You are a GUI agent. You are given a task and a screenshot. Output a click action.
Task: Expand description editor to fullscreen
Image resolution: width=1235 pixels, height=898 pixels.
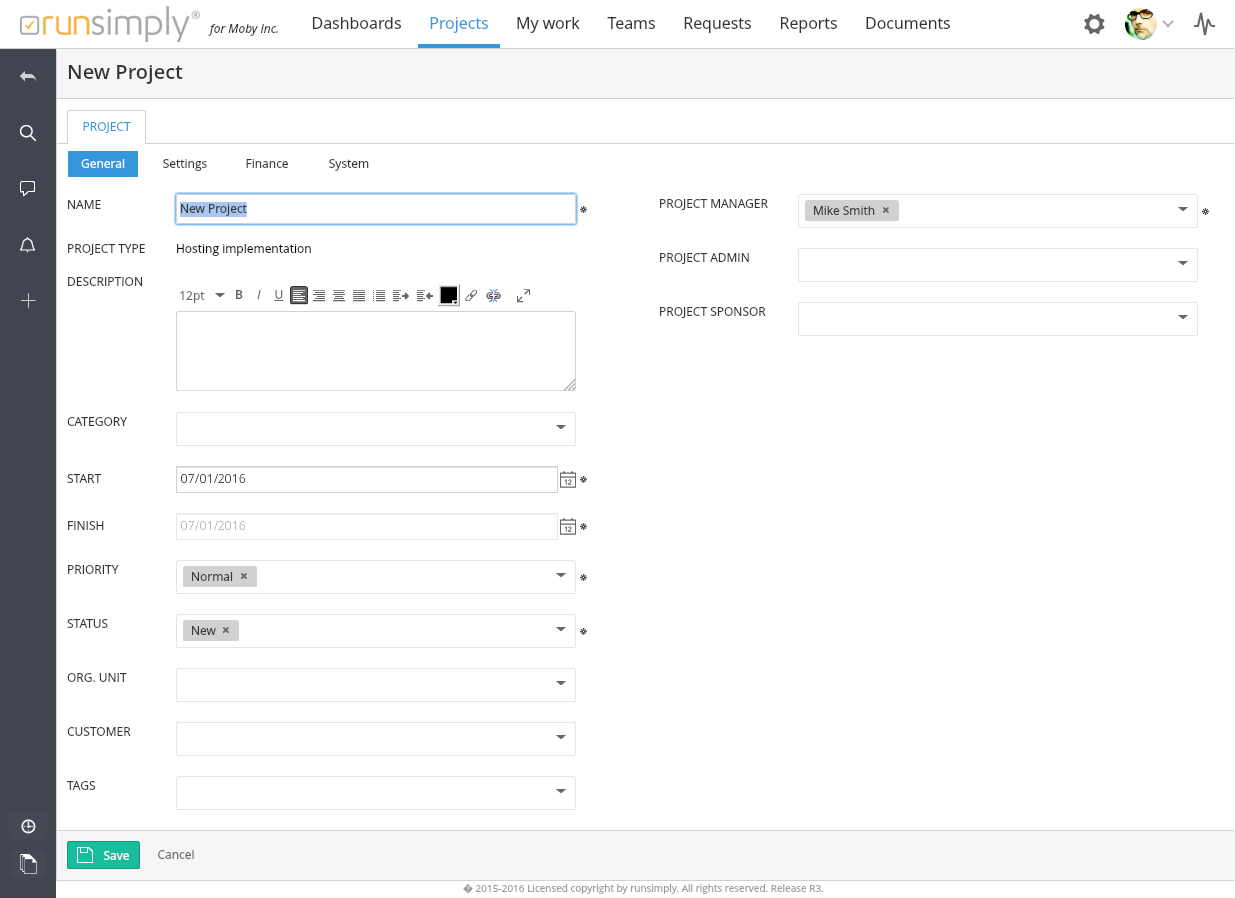(523, 295)
